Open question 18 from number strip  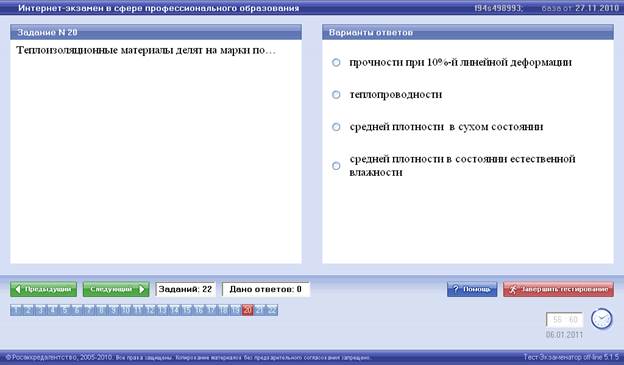tap(223, 310)
